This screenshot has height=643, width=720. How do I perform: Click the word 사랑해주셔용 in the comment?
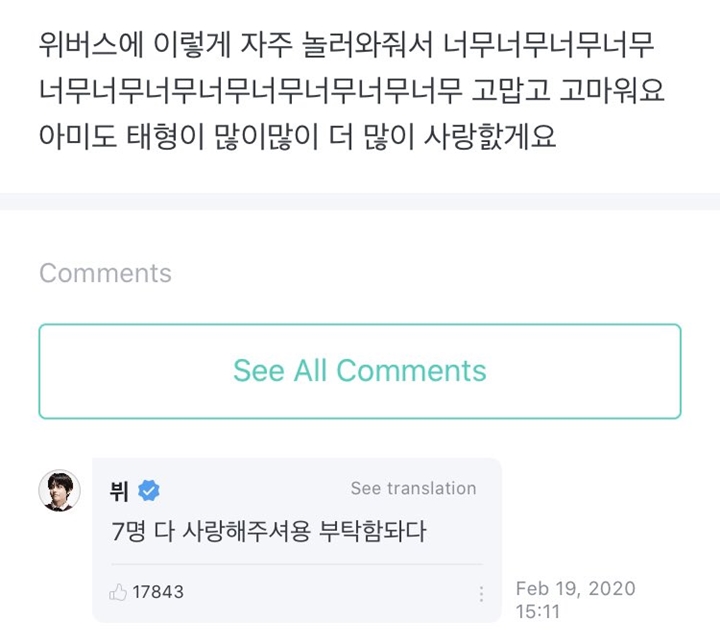231,532
